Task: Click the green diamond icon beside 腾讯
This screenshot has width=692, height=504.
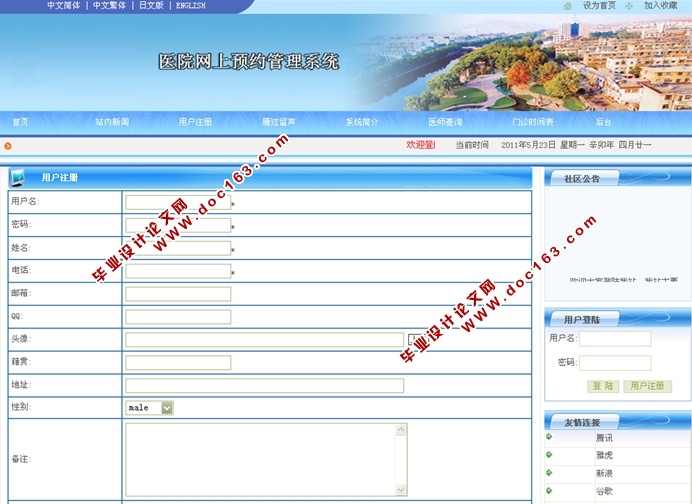Action: 549,436
